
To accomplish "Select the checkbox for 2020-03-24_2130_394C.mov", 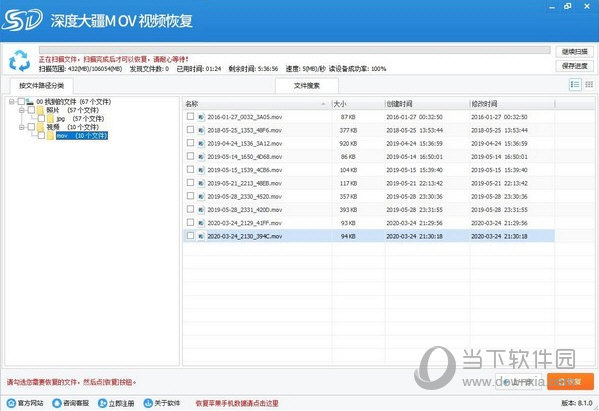I will pyautogui.click(x=190, y=235).
